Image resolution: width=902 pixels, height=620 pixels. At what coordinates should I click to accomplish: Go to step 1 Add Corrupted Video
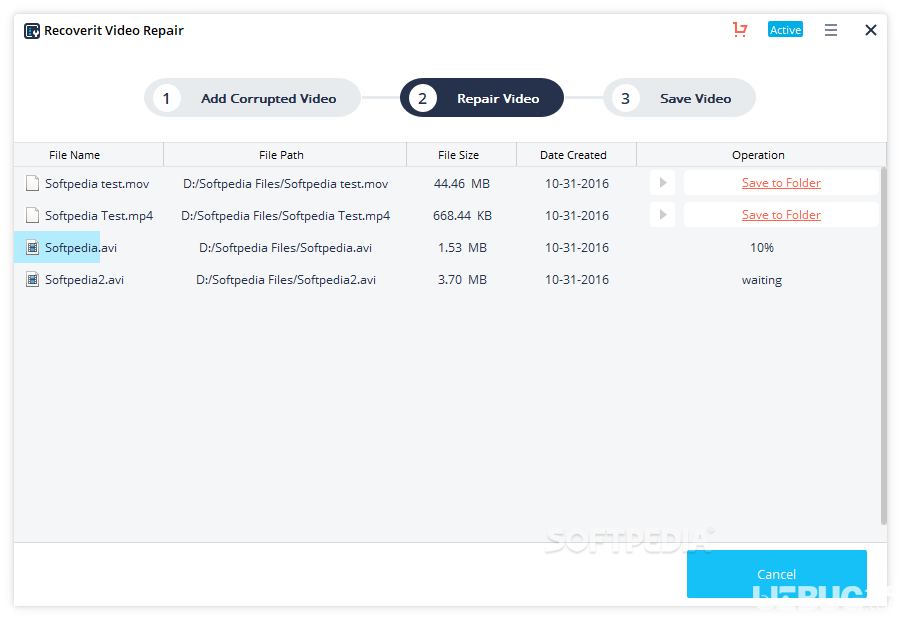pyautogui.click(x=252, y=98)
